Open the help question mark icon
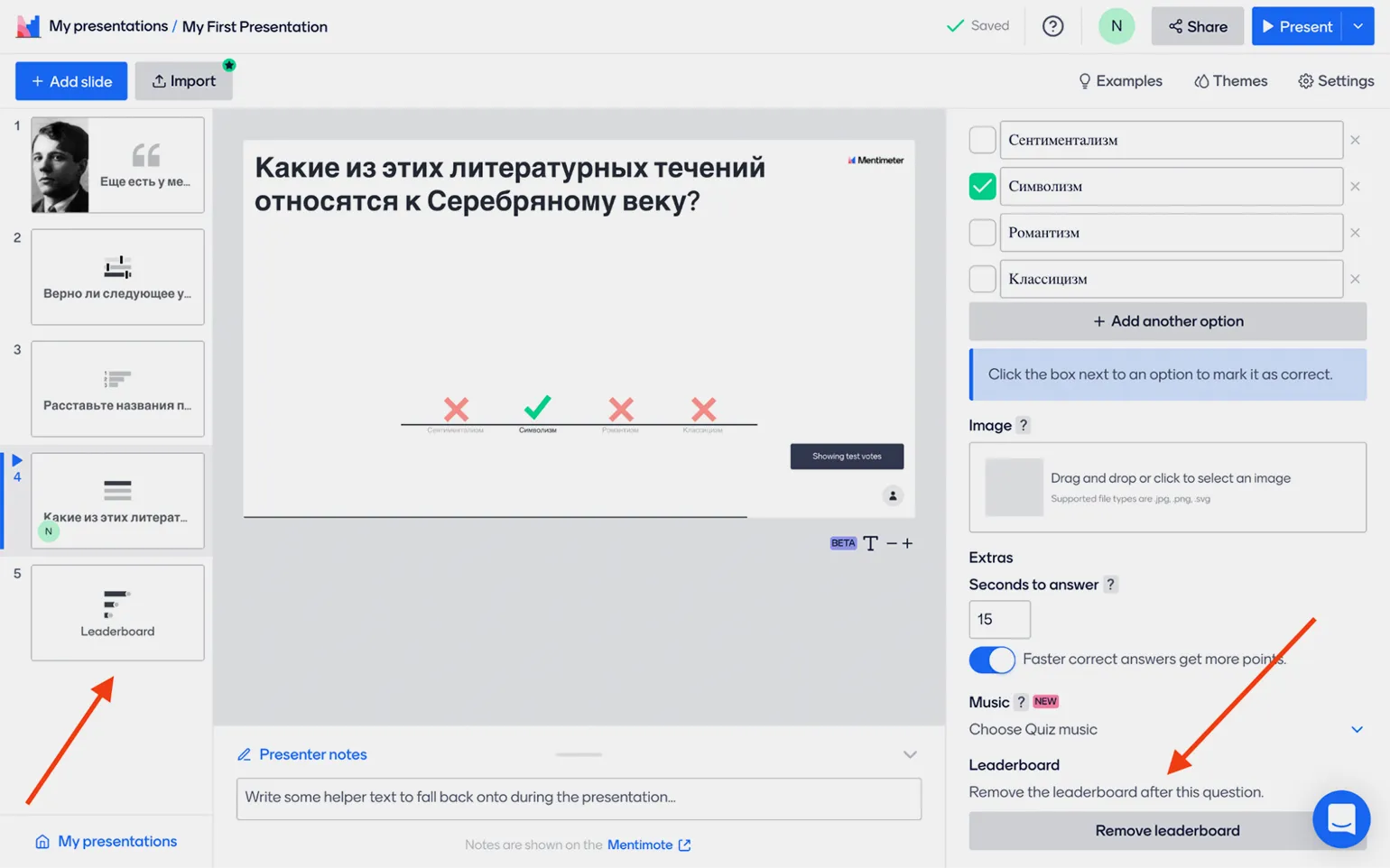Image resolution: width=1390 pixels, height=868 pixels. [x=1052, y=26]
